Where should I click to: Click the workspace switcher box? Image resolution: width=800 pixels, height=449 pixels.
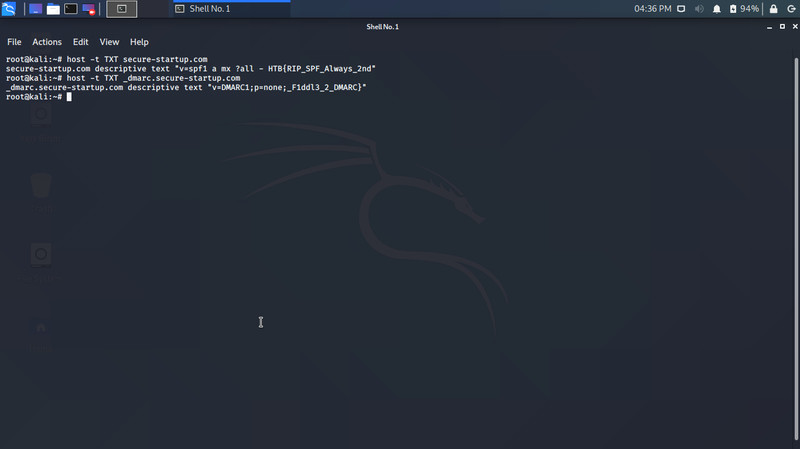coord(121,9)
